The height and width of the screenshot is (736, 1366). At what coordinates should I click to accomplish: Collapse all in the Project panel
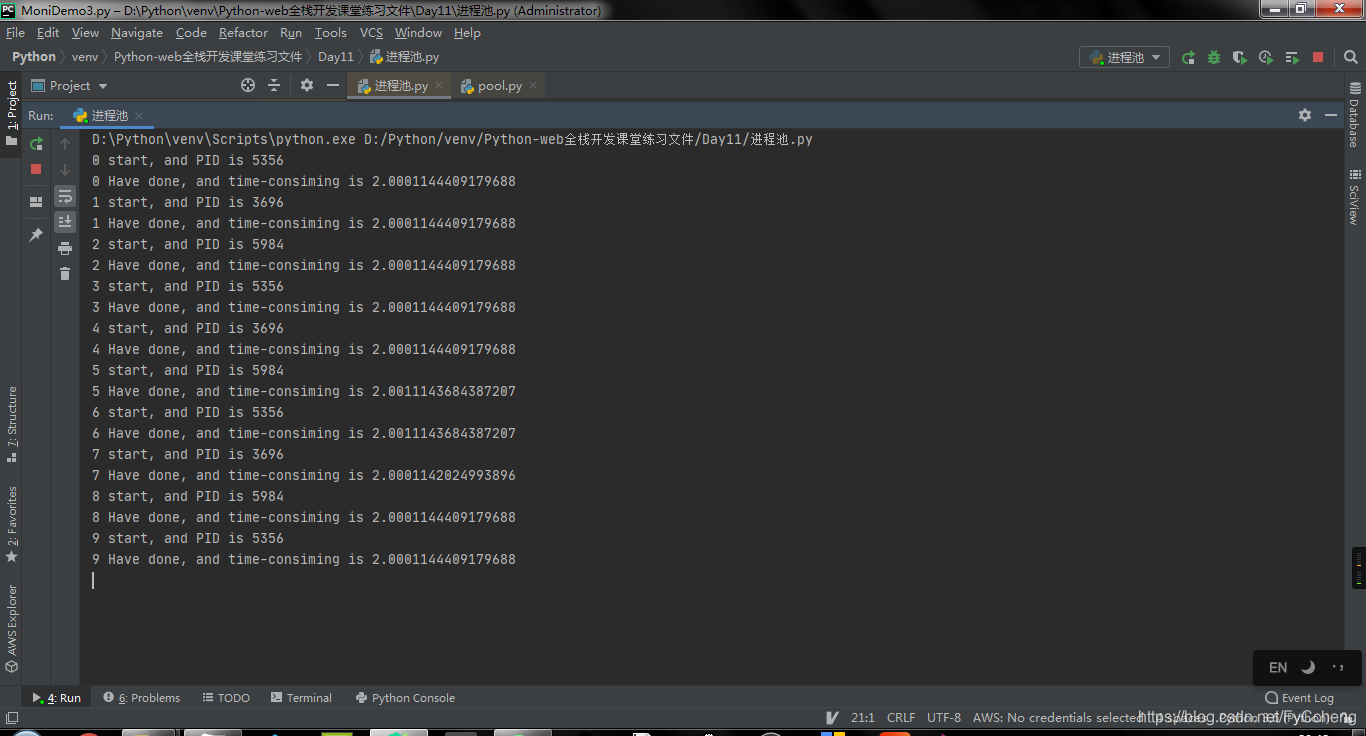point(274,86)
